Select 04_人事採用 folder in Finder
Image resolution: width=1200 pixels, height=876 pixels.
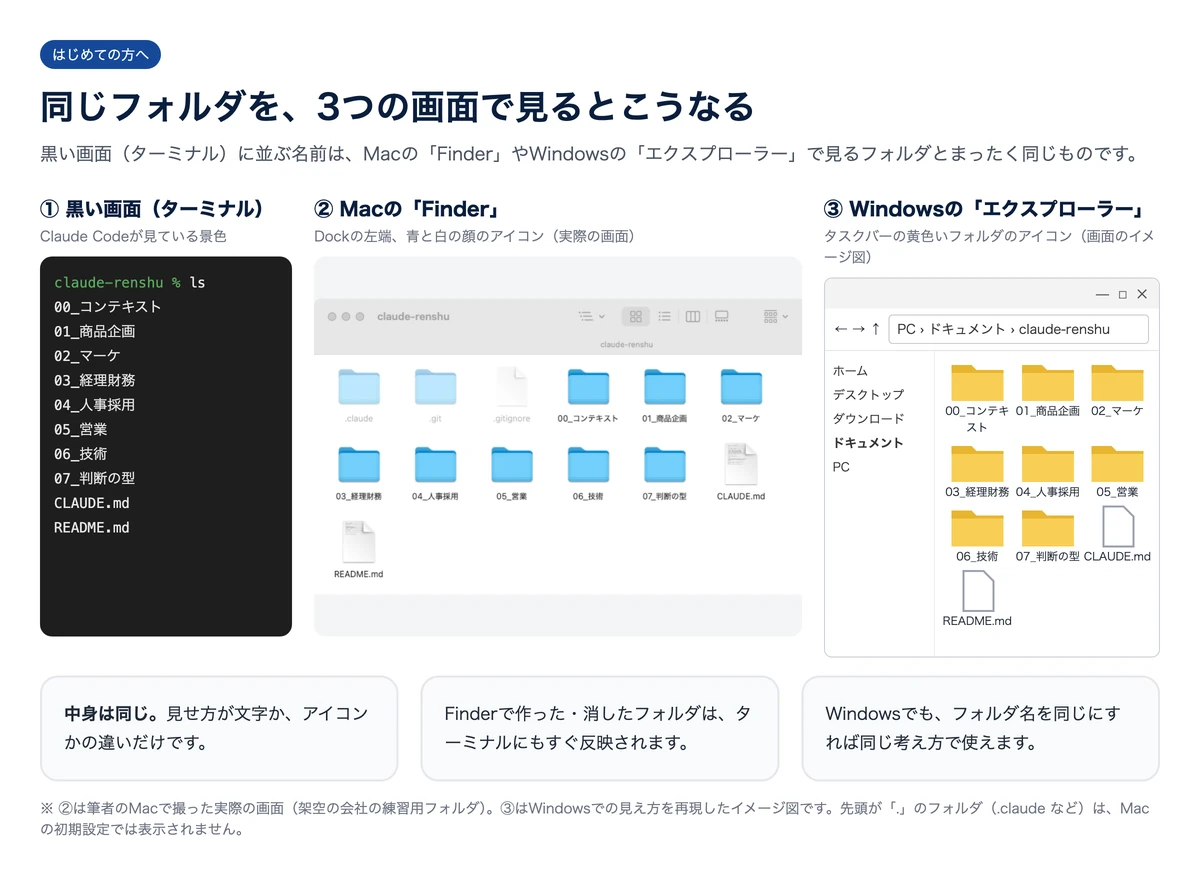[x=435, y=473]
